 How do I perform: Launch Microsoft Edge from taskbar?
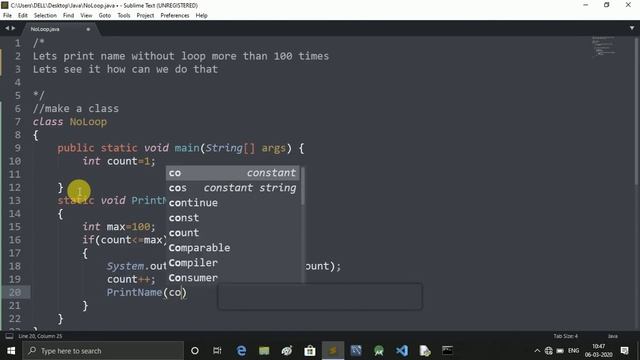pos(241,351)
